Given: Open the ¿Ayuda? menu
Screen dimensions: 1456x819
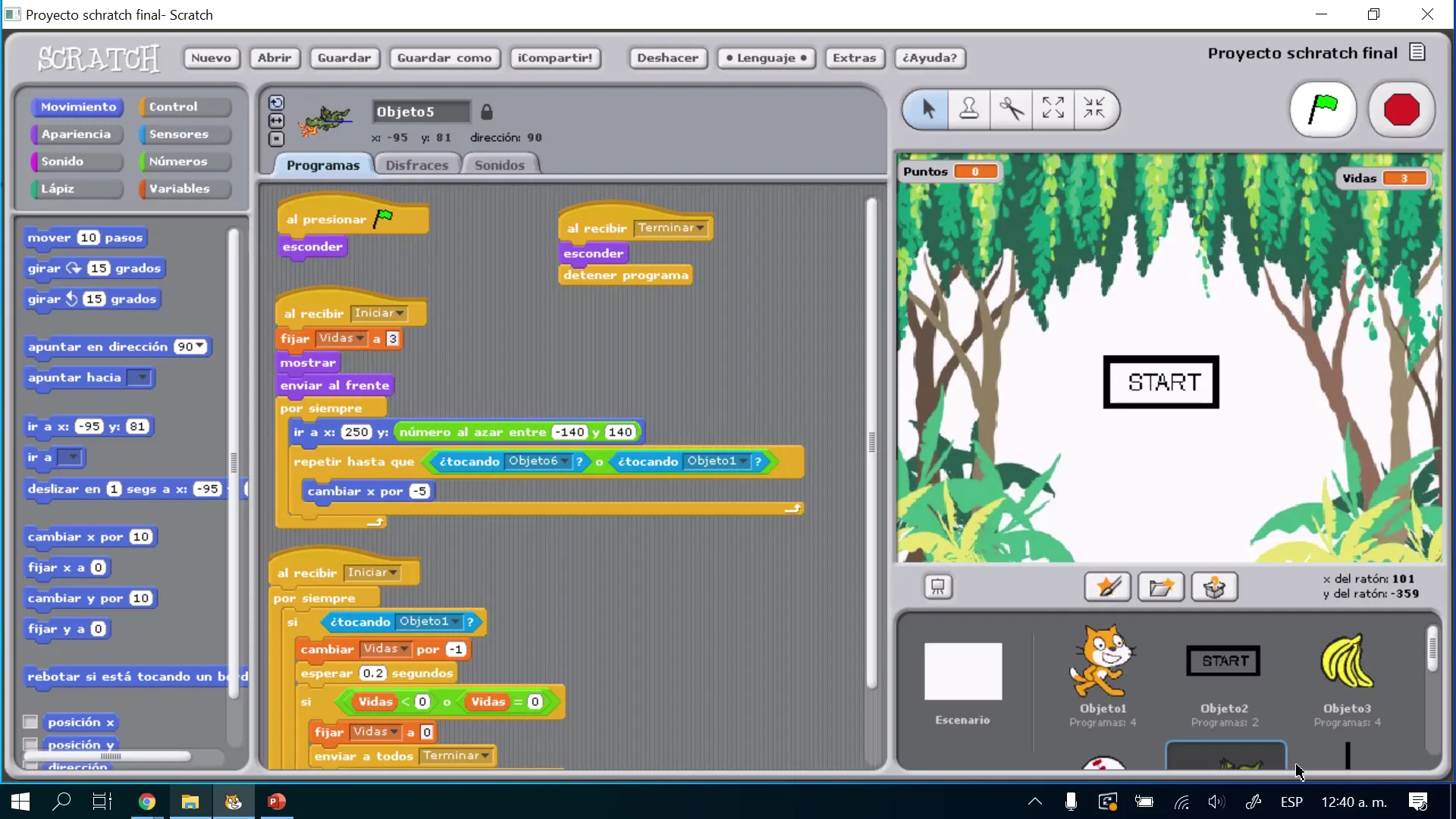Looking at the screenshot, I should (x=930, y=58).
